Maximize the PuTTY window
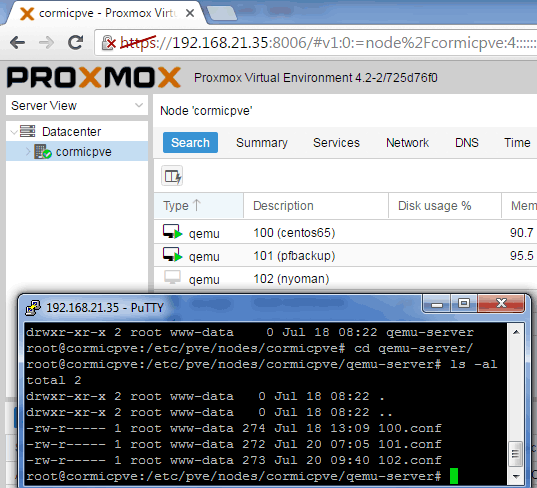Image resolution: width=537 pixels, height=488 pixels. click(x=464, y=303)
